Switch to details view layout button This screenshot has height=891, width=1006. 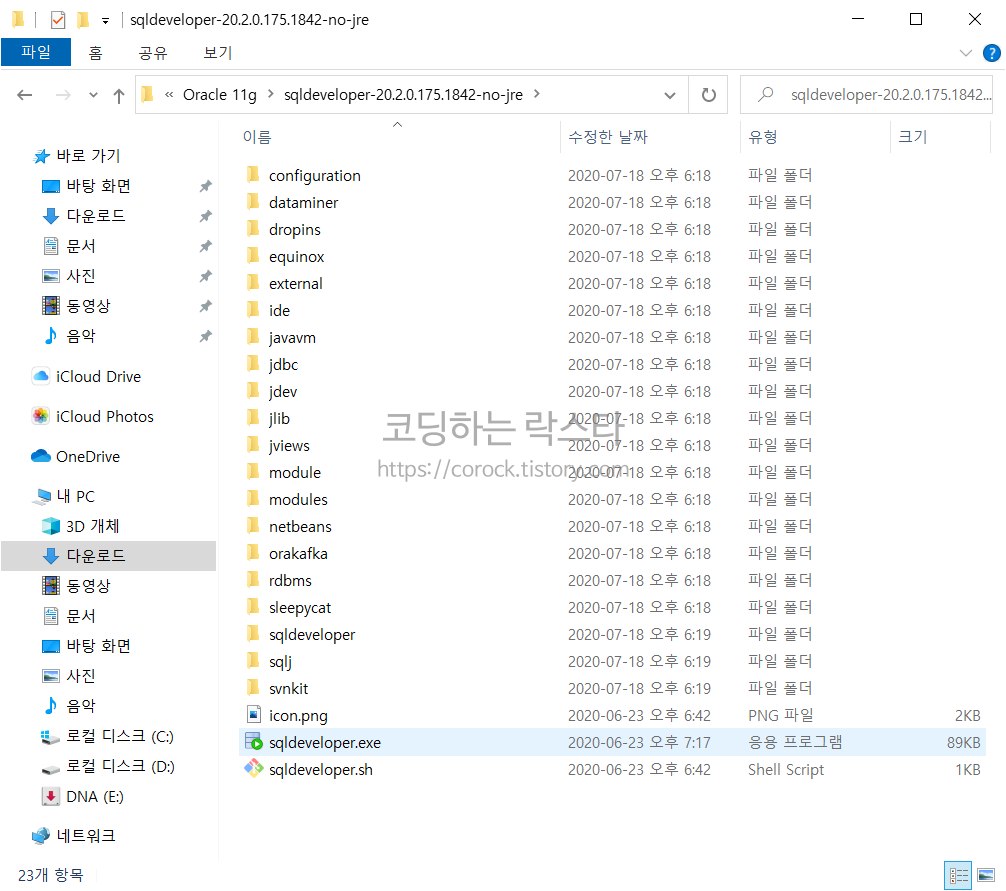coord(959,875)
